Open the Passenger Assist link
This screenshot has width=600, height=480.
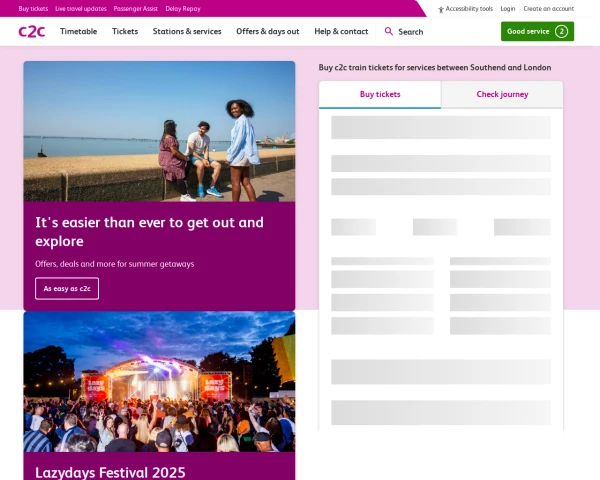135,8
